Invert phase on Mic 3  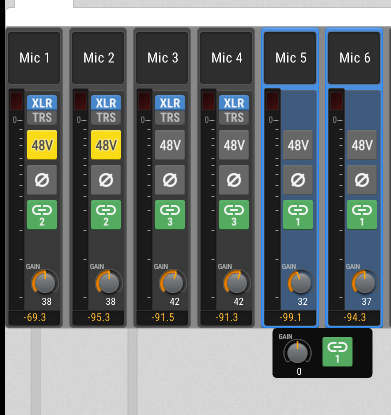(170, 180)
